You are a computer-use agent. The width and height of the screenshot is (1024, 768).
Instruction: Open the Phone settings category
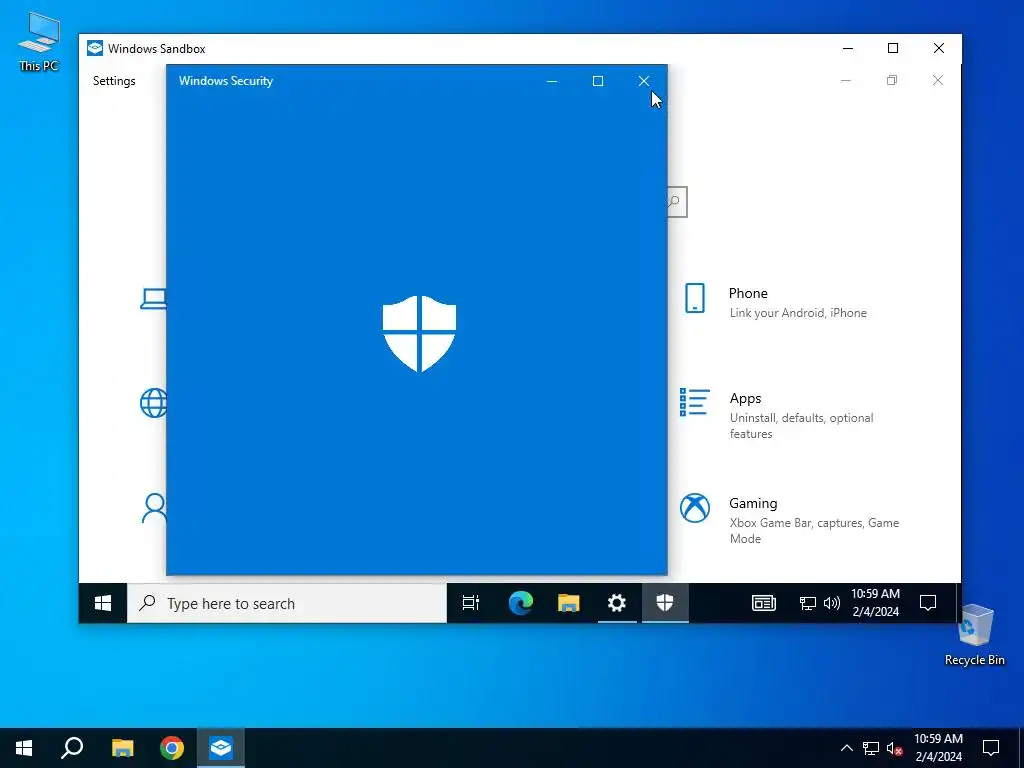pyautogui.click(x=777, y=302)
